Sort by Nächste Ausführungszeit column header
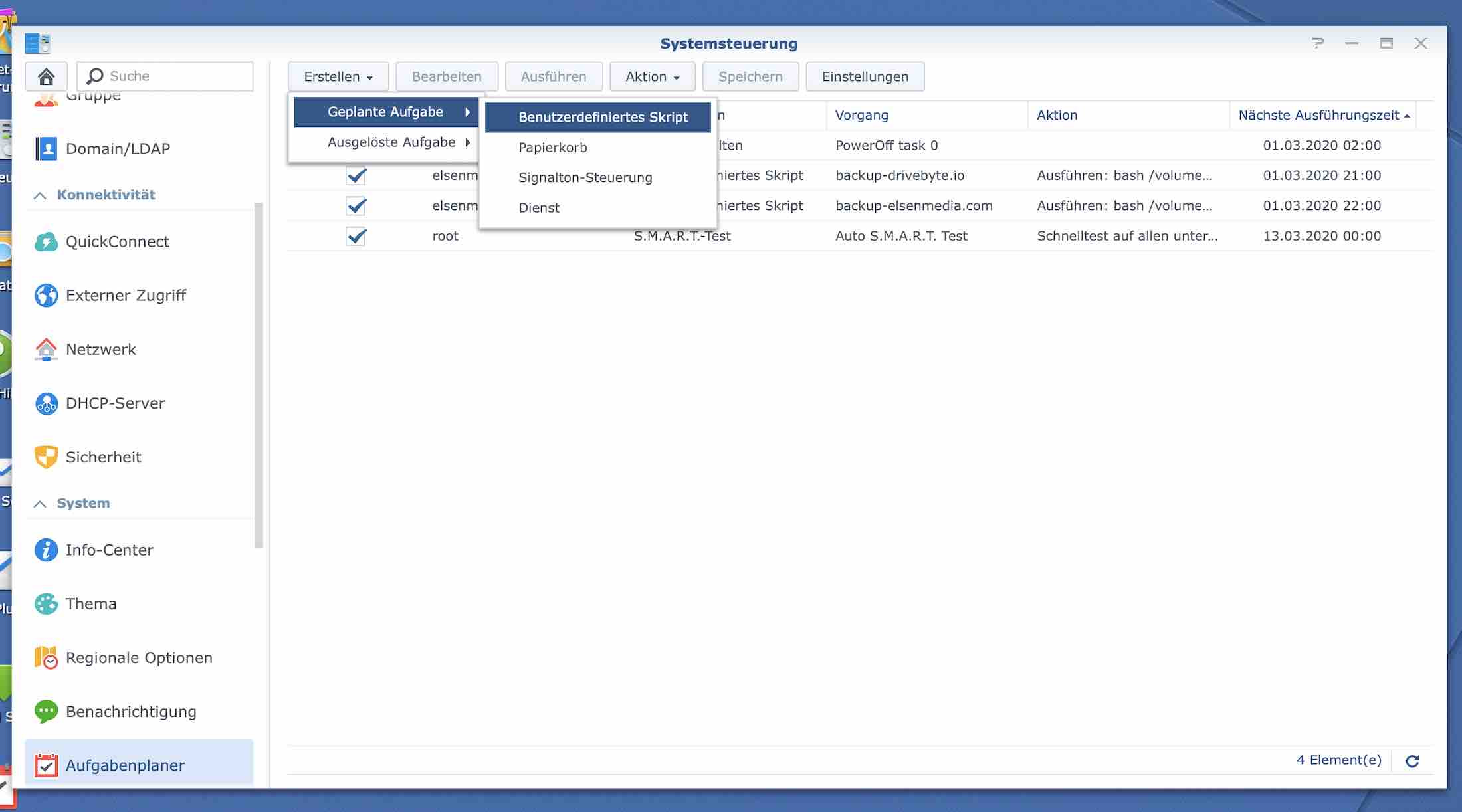Screen dimensions: 1462x812 point(1319,116)
